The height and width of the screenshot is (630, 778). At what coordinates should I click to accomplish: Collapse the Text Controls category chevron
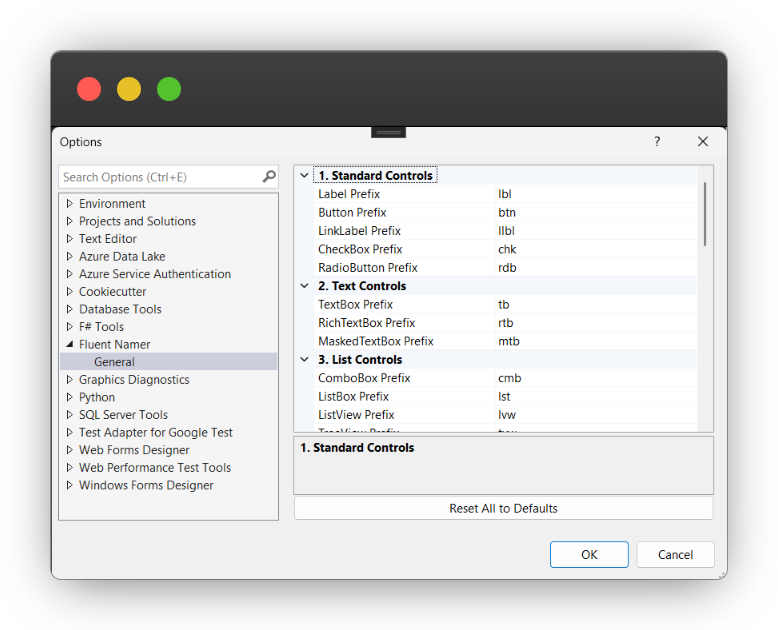(304, 286)
